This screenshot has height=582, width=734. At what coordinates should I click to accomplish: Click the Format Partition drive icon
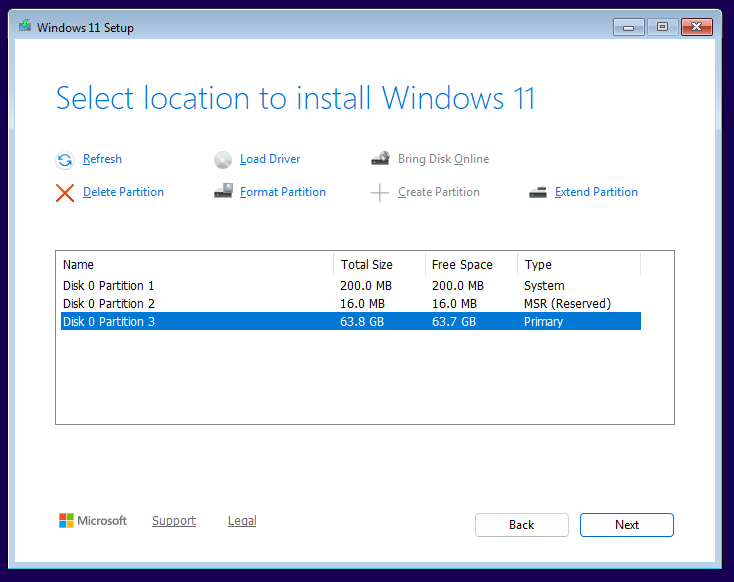[223, 191]
